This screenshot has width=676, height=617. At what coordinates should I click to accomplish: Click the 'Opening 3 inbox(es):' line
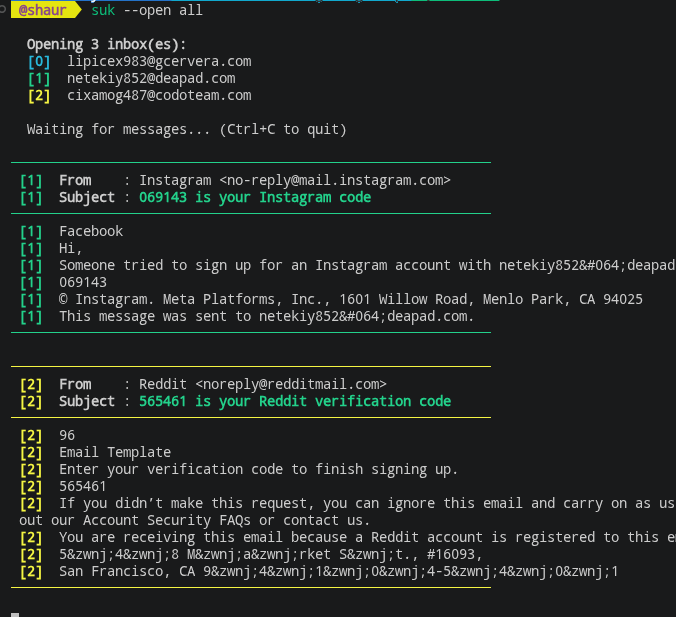(x=106, y=44)
